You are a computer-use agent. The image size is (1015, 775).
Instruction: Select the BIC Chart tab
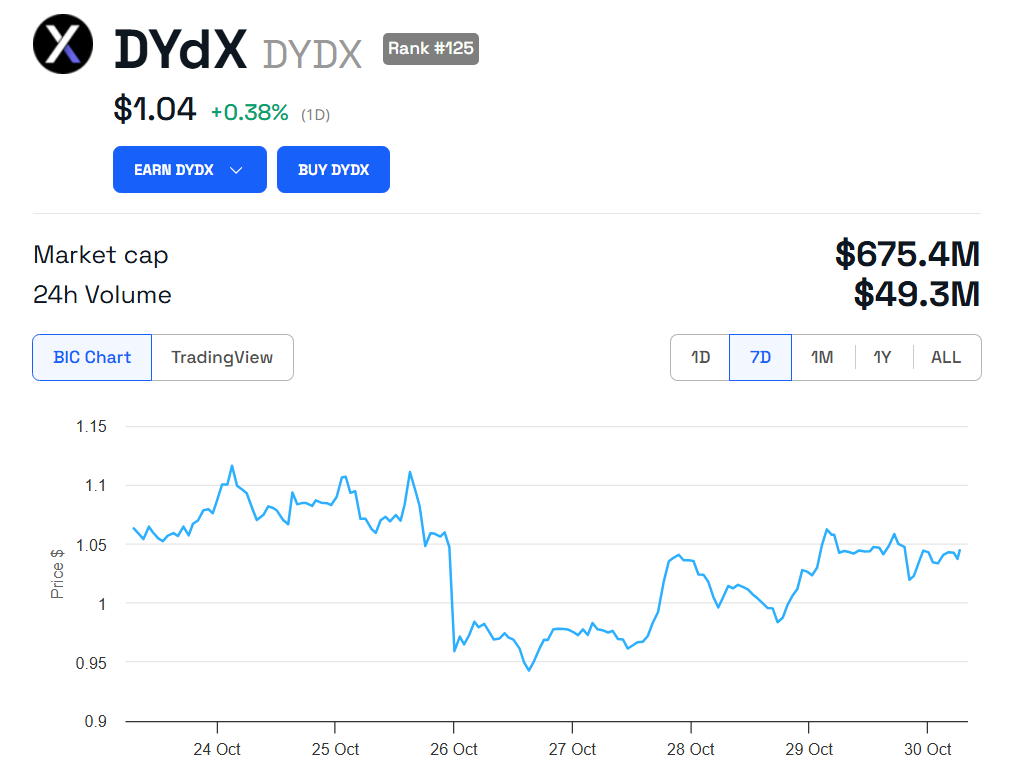(92, 357)
